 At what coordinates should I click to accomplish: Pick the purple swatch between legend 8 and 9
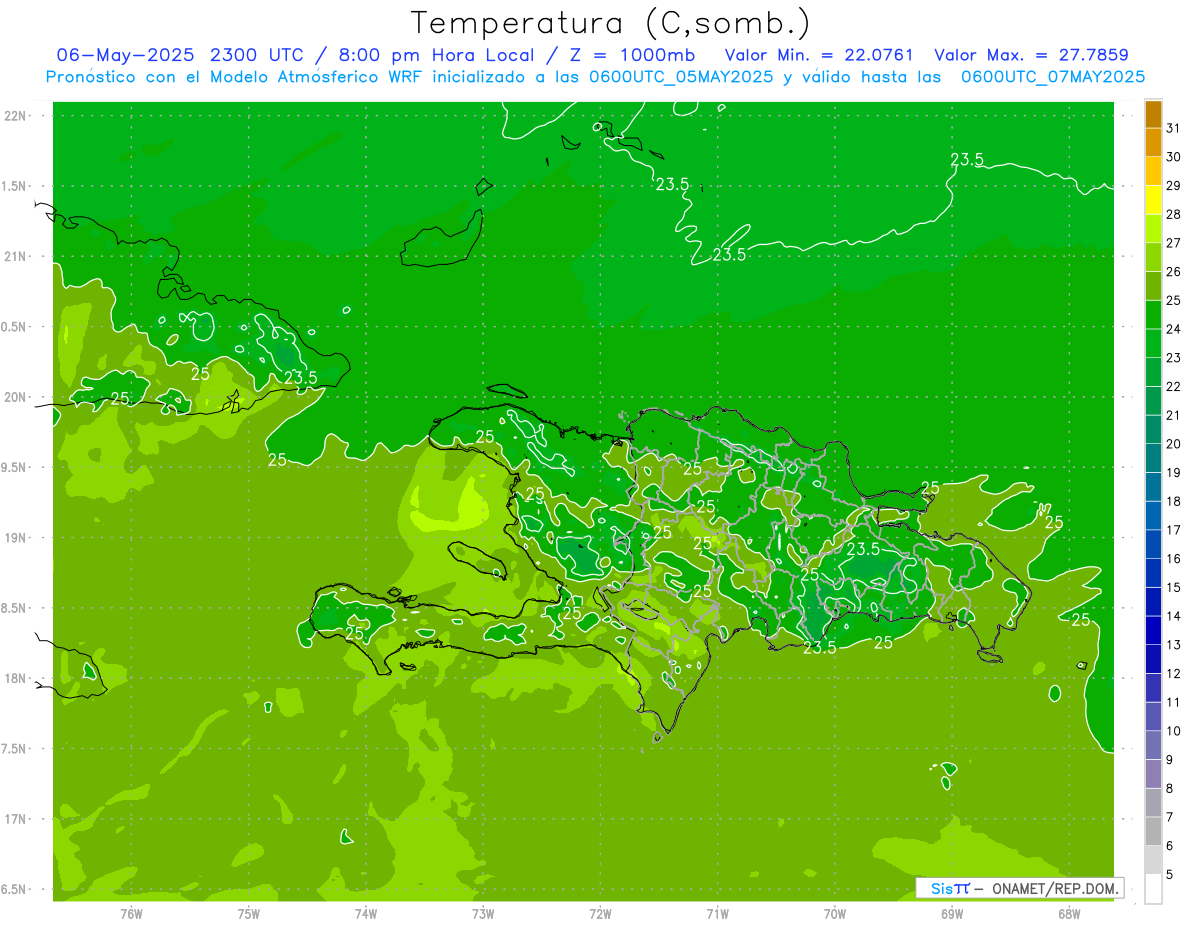1153,774
